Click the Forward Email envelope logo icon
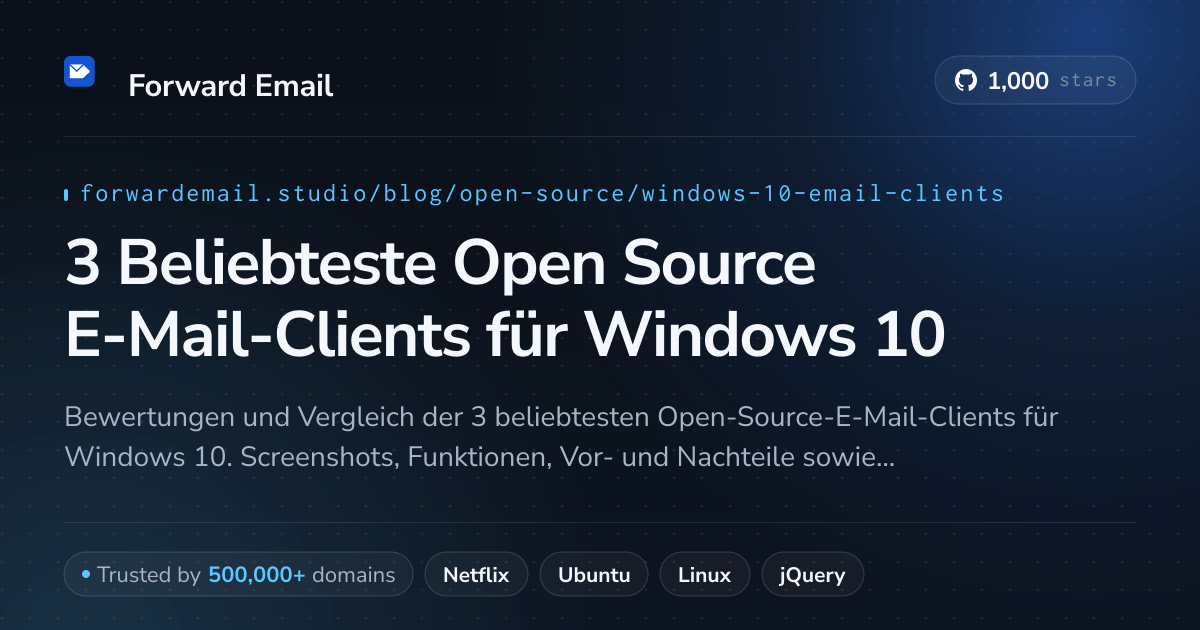 pos(79,71)
